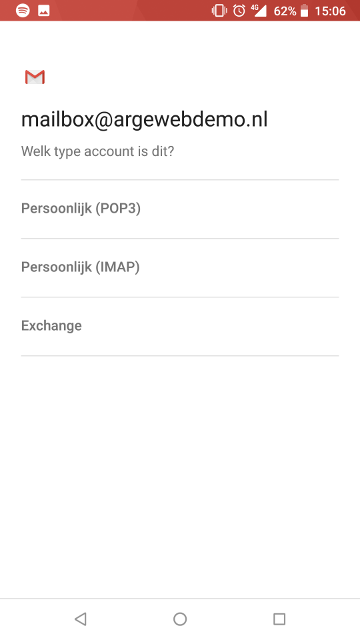Tap the empty white area below Exchange

click(180, 473)
